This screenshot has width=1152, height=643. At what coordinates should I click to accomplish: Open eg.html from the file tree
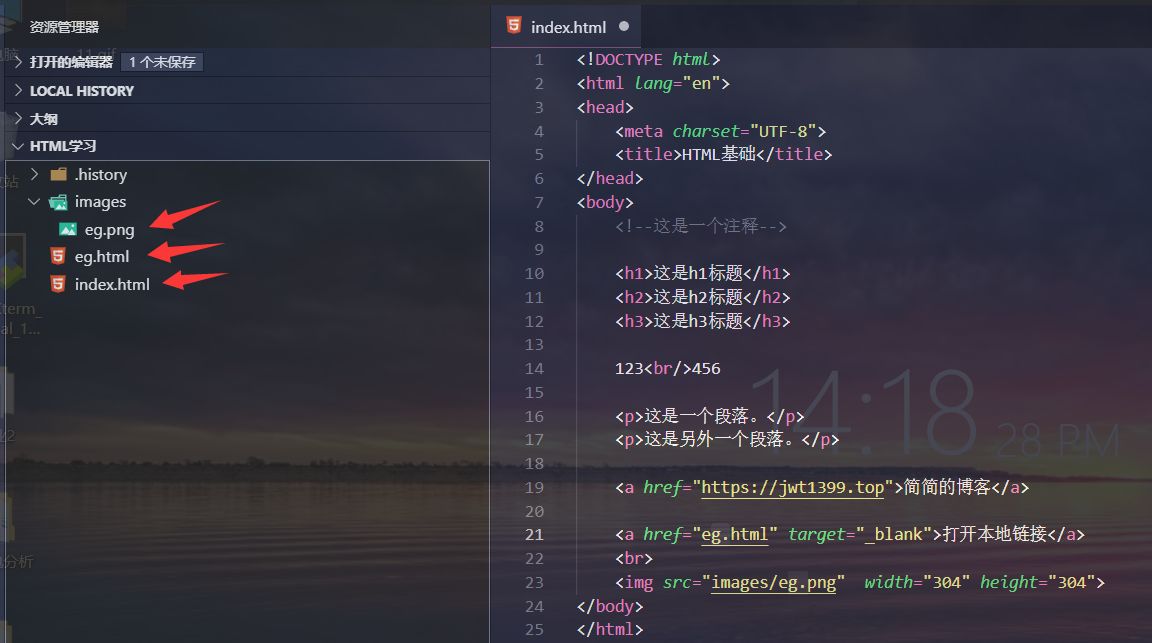pyautogui.click(x=101, y=257)
